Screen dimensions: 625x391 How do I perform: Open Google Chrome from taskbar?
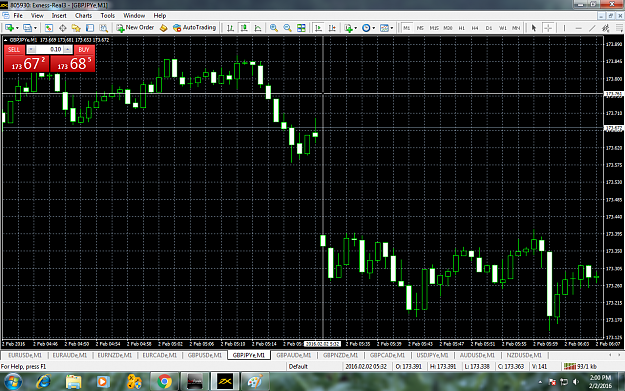point(164,382)
